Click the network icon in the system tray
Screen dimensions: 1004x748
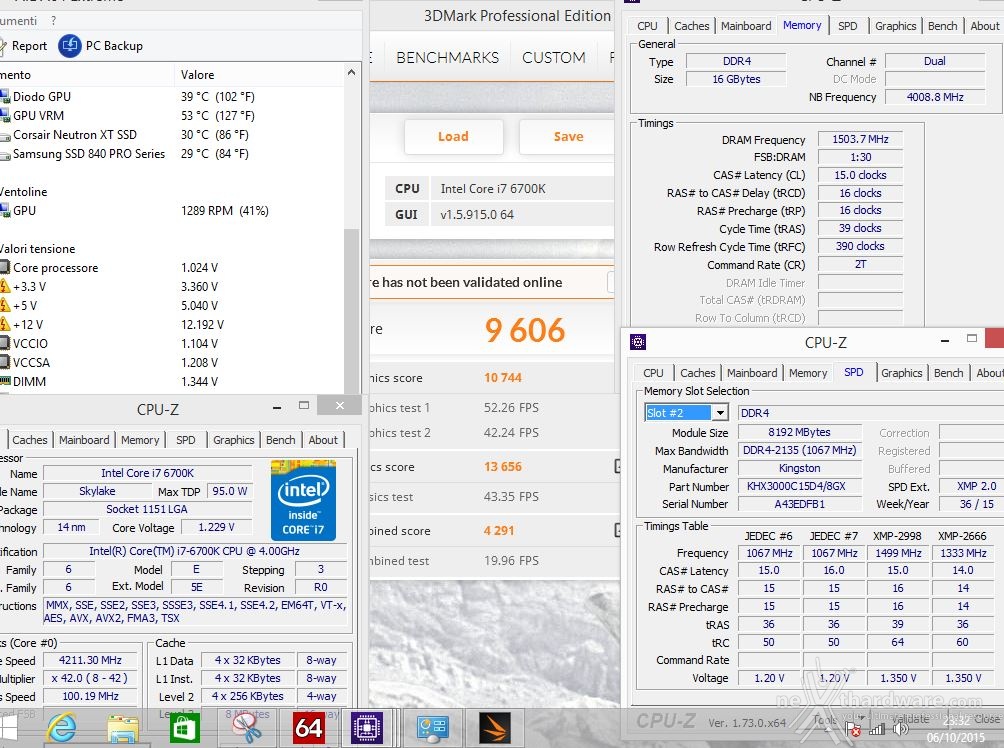[x=877, y=729]
